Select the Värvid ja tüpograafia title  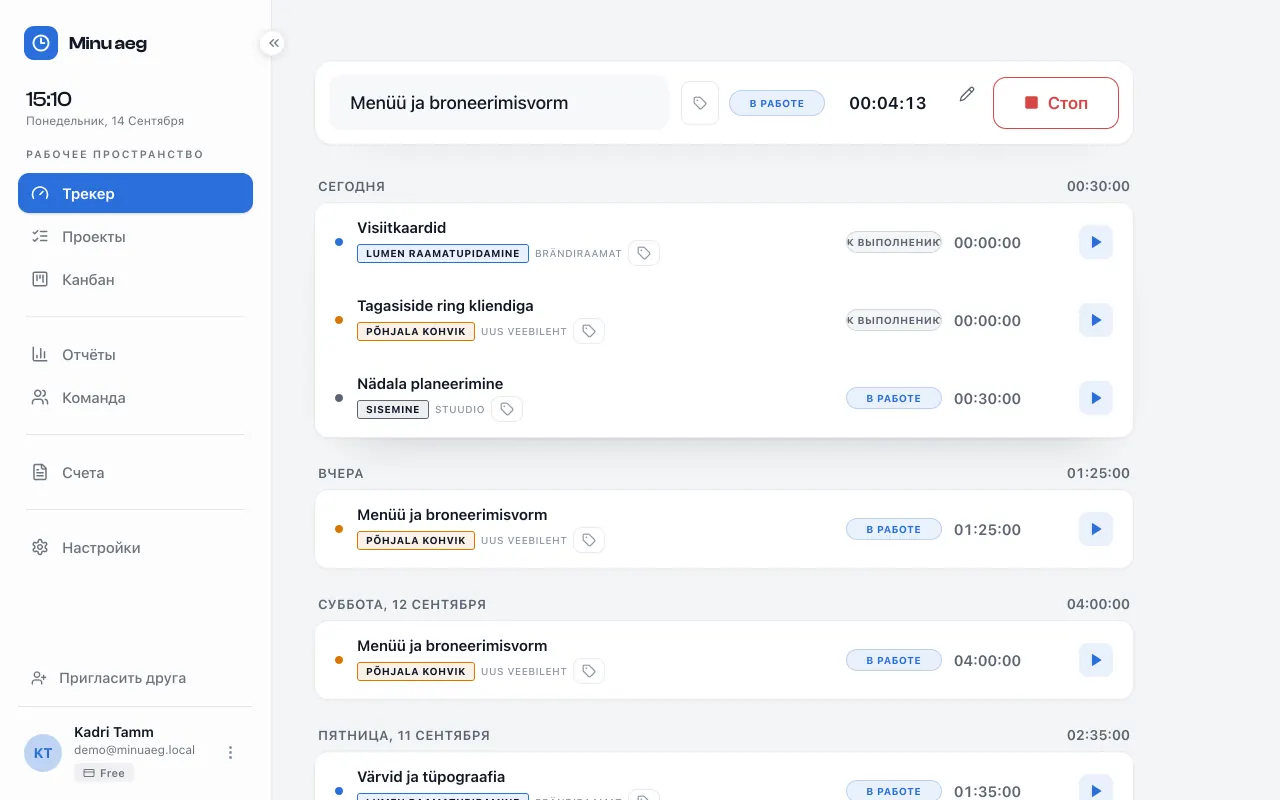click(x=431, y=777)
